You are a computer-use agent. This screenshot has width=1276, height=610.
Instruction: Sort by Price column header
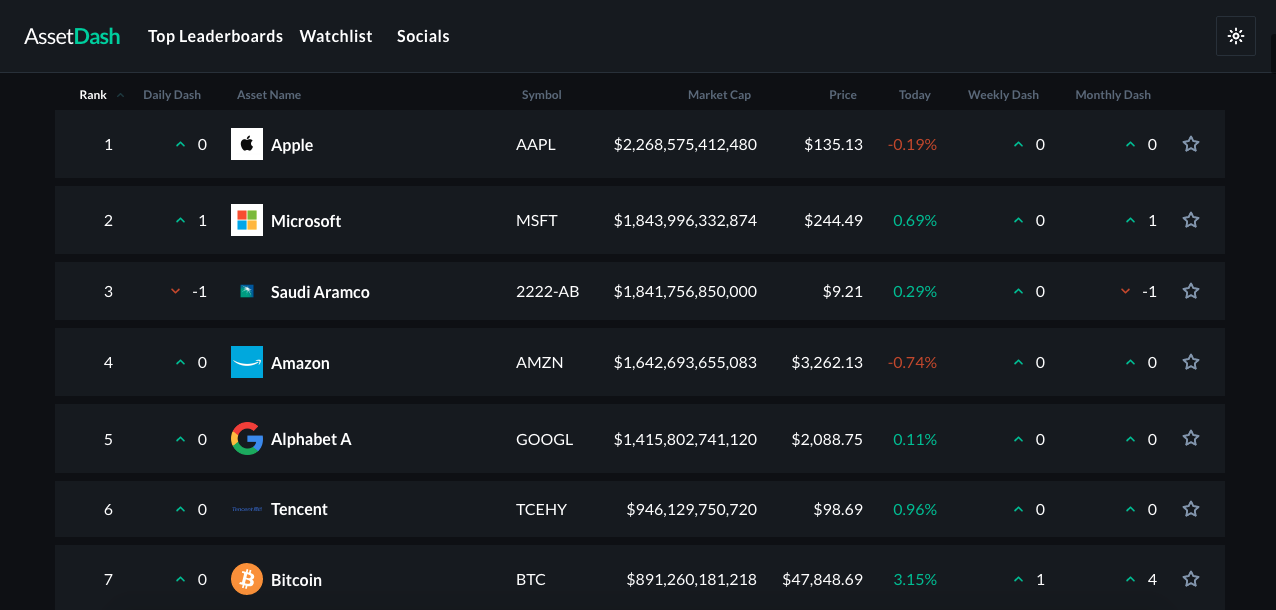pyautogui.click(x=843, y=95)
